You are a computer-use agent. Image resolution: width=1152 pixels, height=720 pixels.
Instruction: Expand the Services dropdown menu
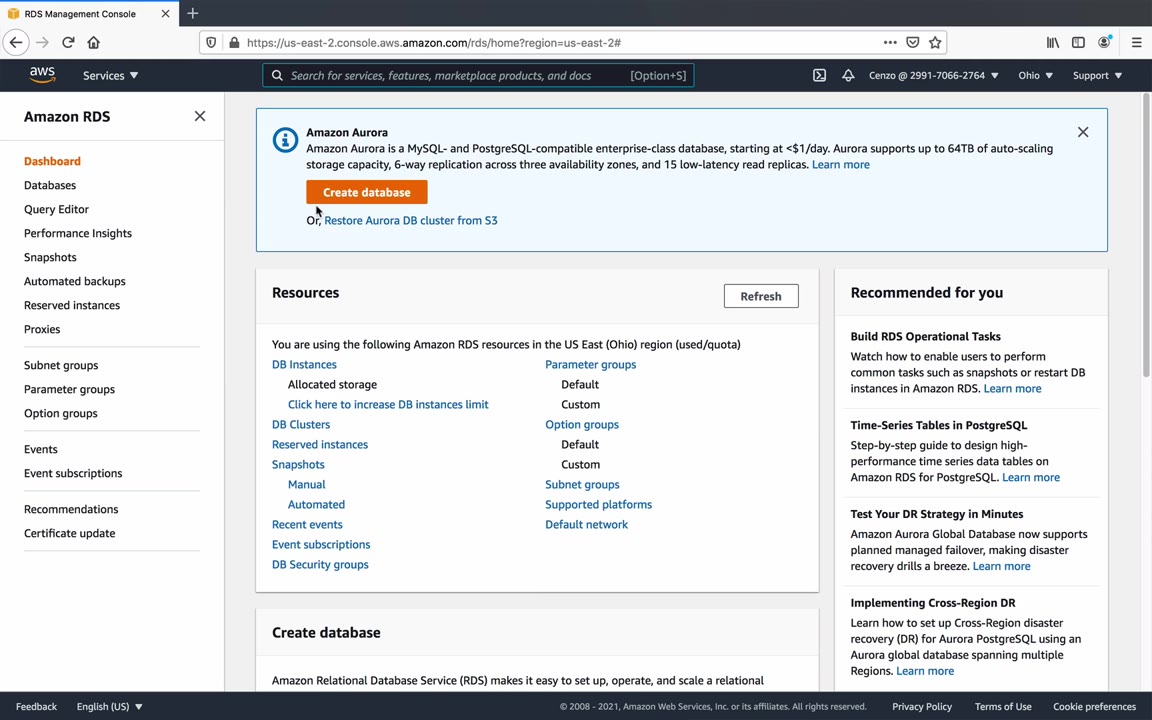pos(110,75)
